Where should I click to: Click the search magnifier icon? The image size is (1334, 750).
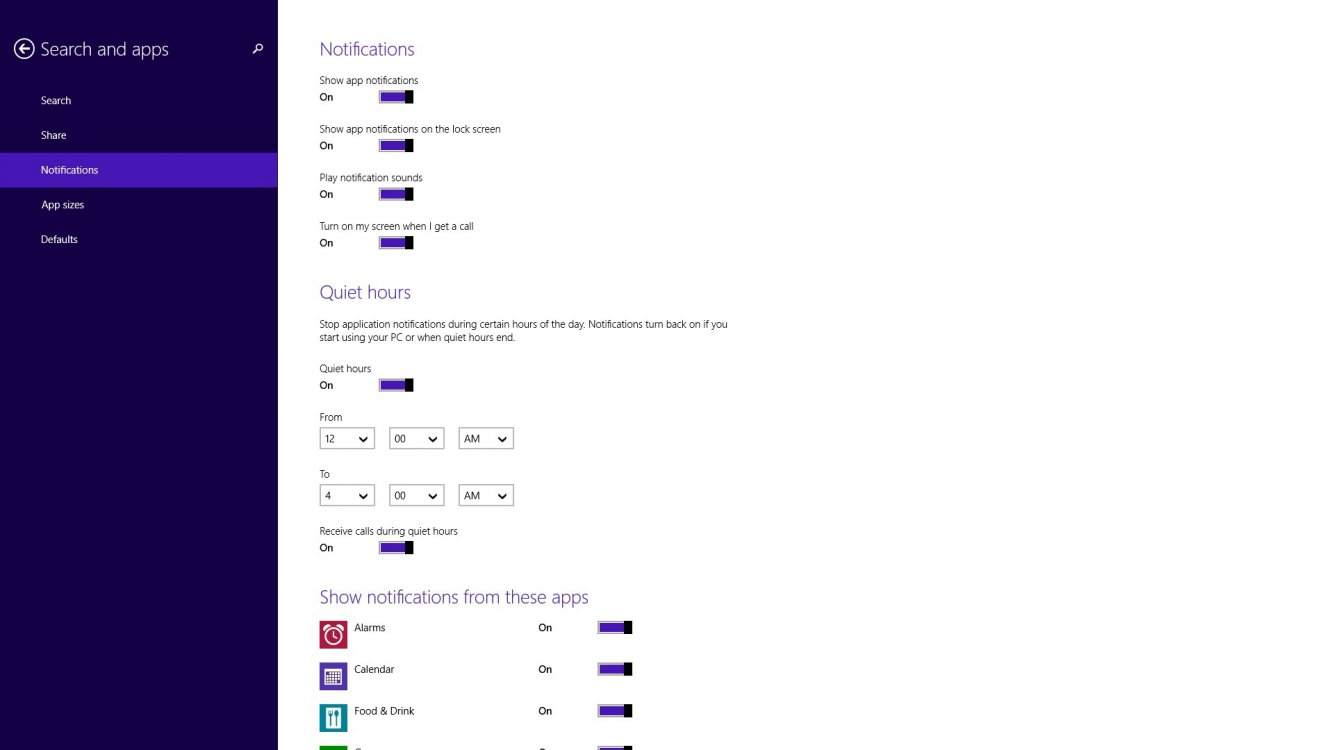(258, 48)
